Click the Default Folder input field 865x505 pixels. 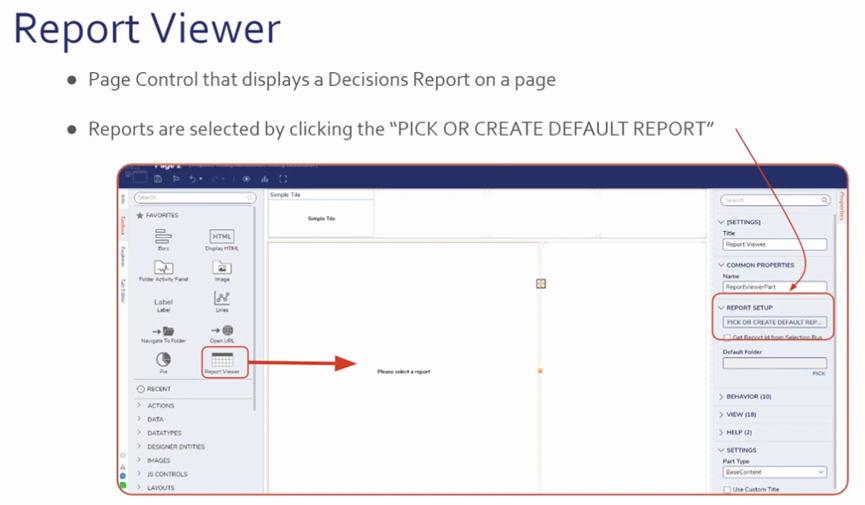(x=775, y=363)
